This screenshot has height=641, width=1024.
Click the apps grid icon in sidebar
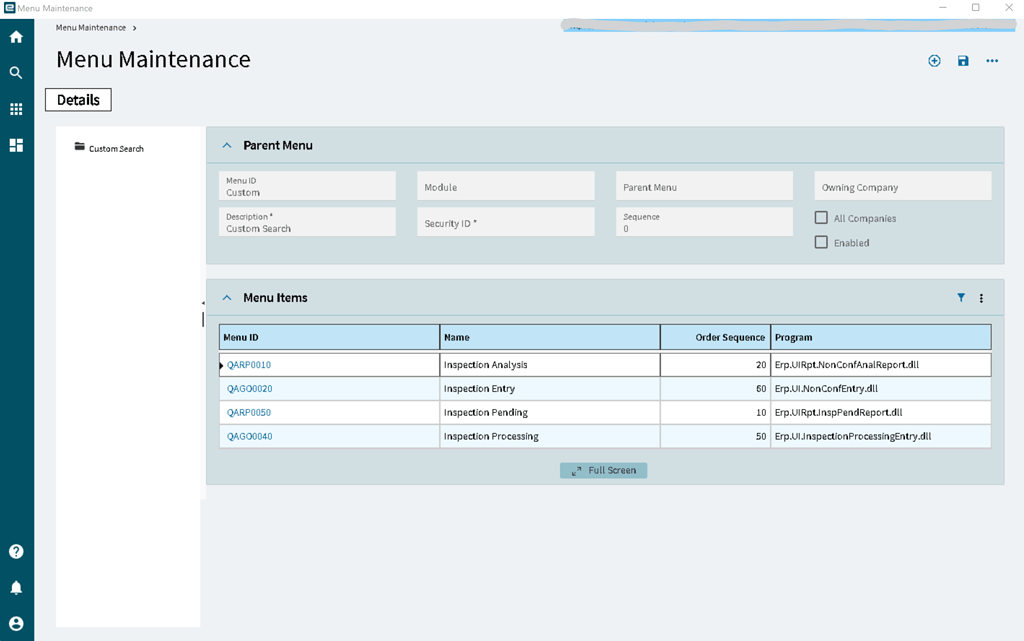15,108
